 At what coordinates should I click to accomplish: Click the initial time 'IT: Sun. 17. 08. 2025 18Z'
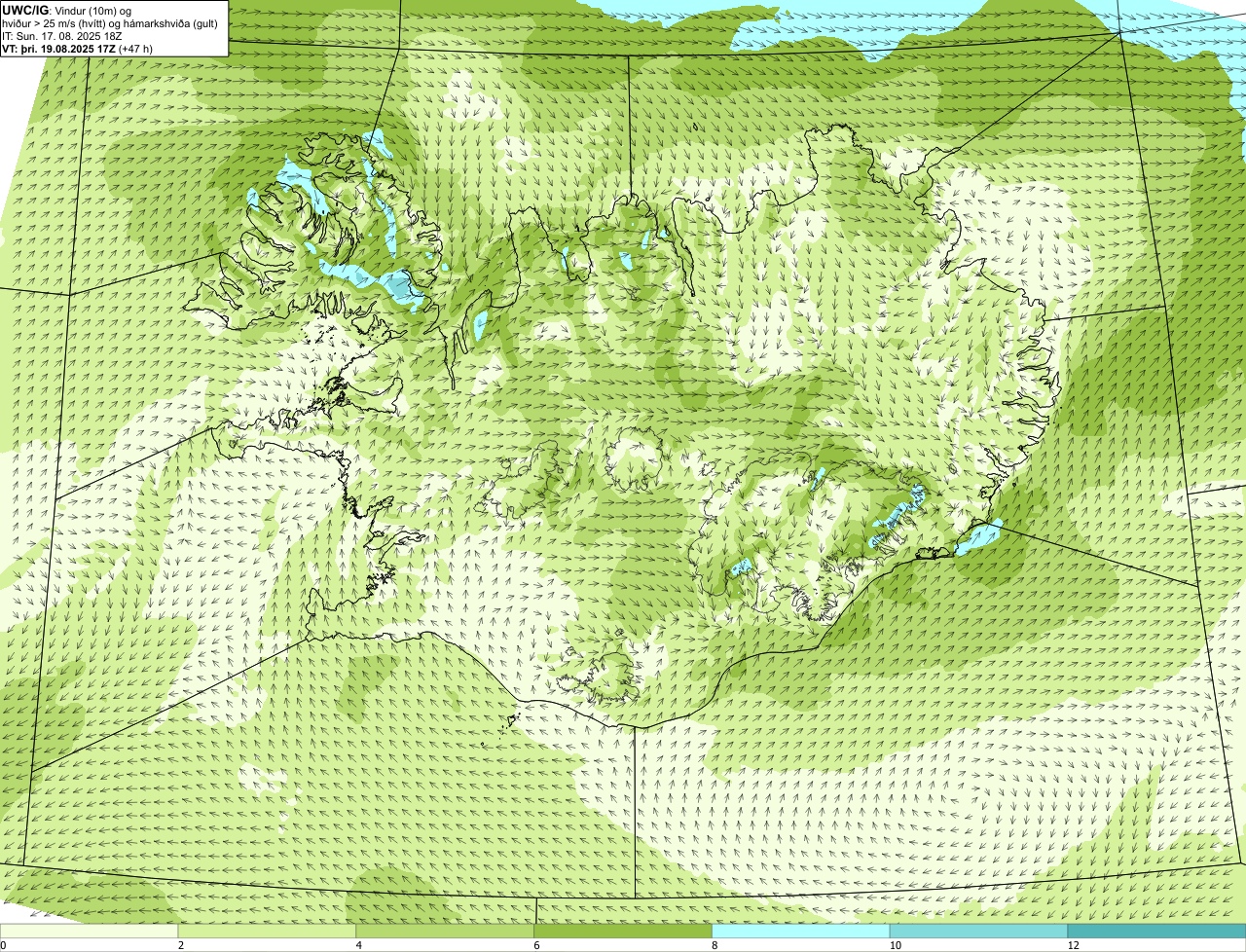point(62,36)
